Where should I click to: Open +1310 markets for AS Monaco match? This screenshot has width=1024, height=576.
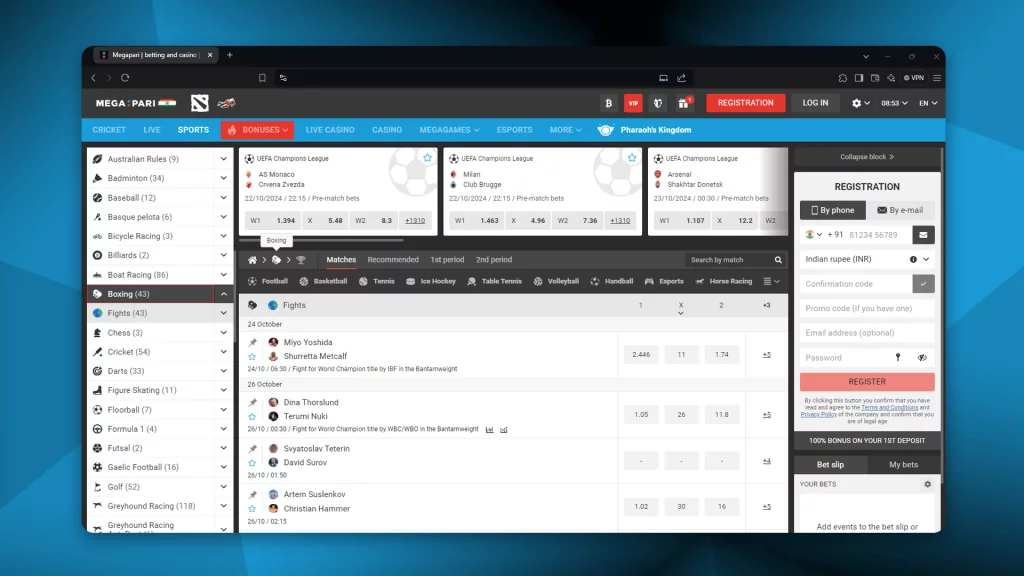(415, 221)
